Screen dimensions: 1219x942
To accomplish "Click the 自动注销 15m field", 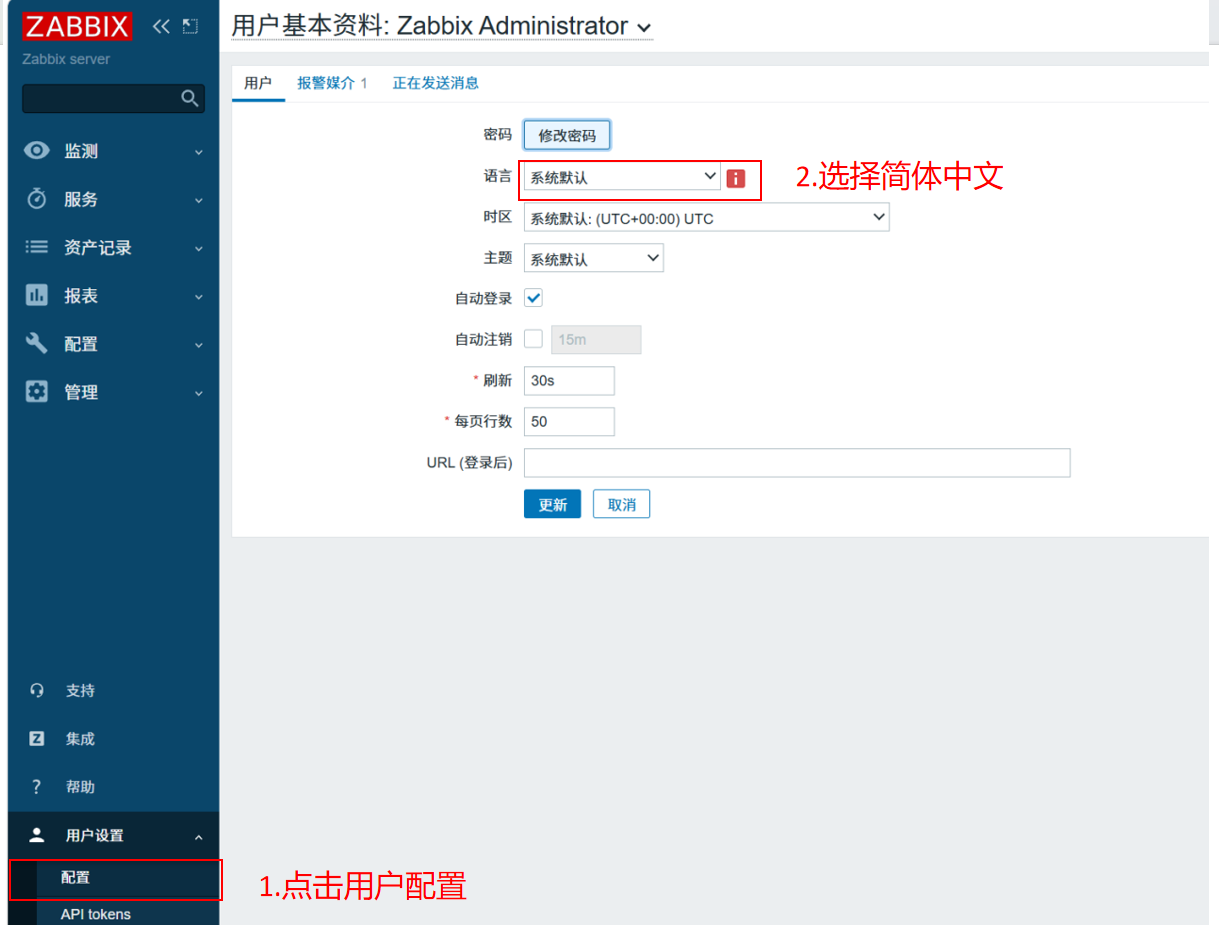I will tap(596, 339).
